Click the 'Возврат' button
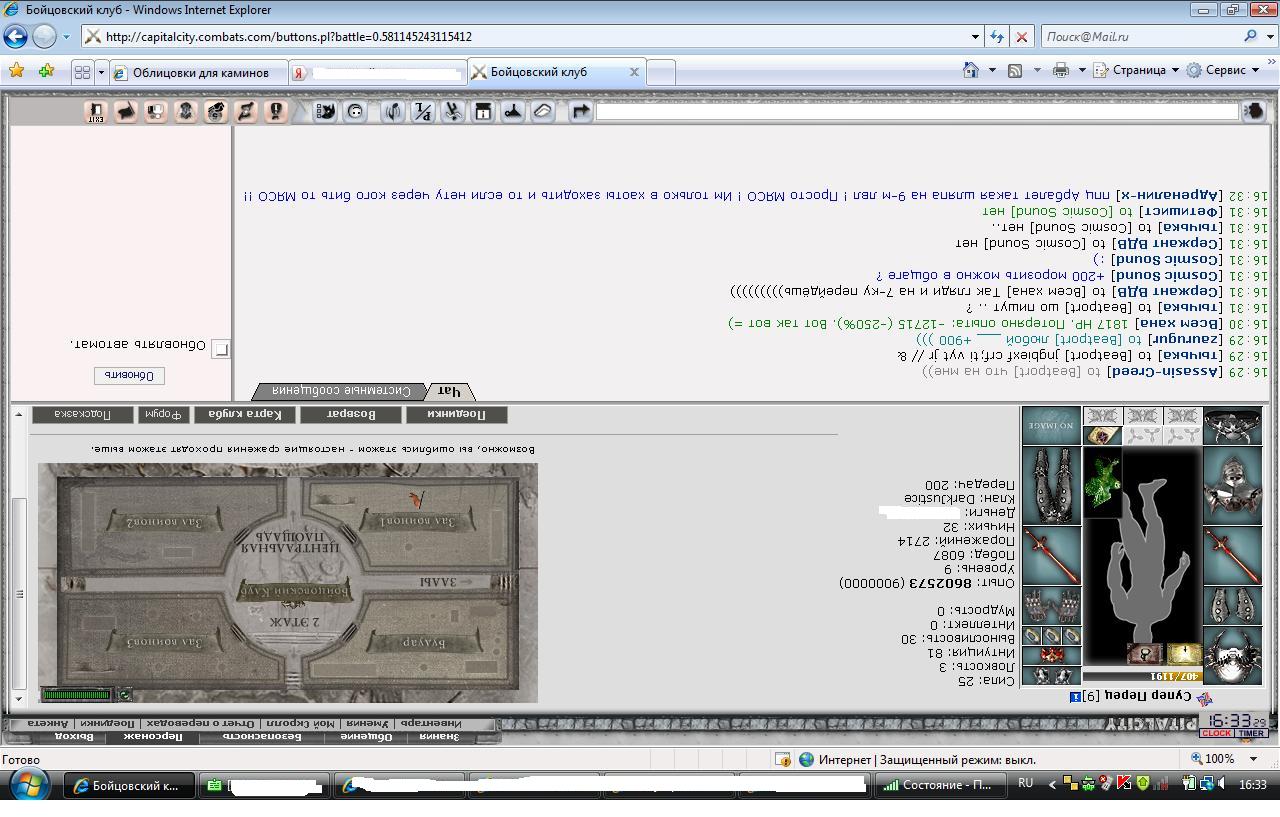Screen dimensions: 1280x817 point(351,414)
